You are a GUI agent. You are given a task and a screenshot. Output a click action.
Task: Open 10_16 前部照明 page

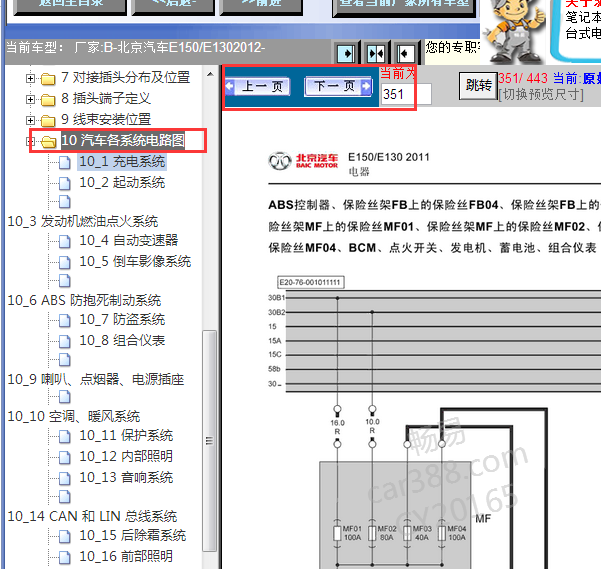tap(126, 556)
